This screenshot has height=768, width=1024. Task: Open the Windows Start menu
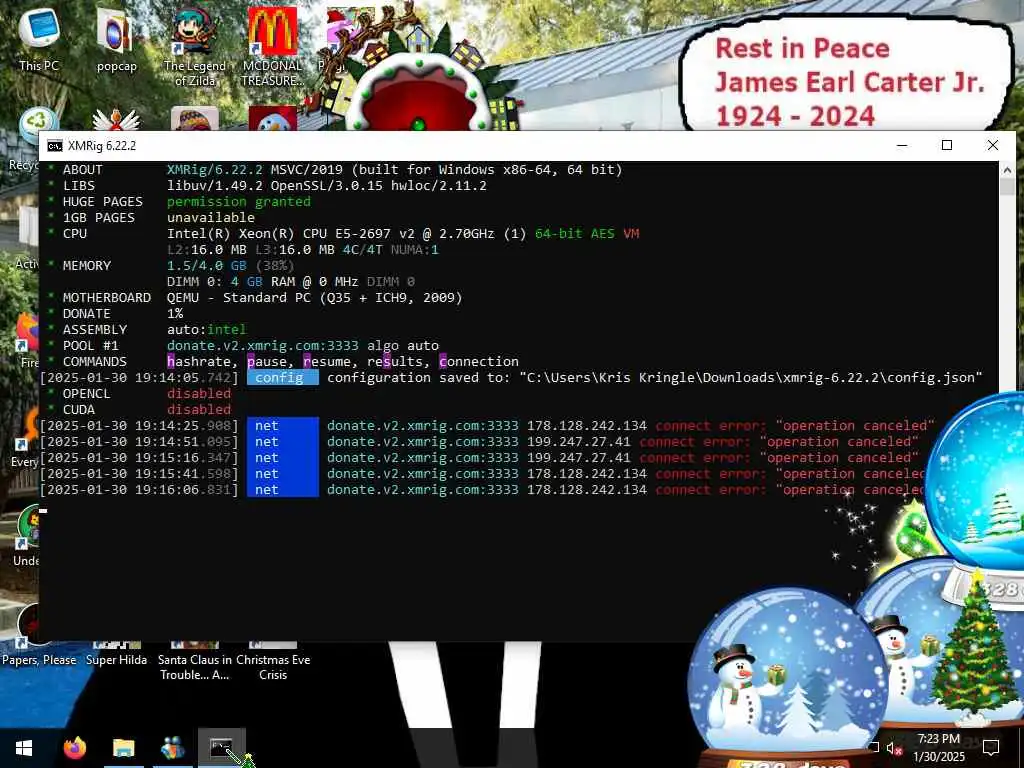pyautogui.click(x=24, y=748)
